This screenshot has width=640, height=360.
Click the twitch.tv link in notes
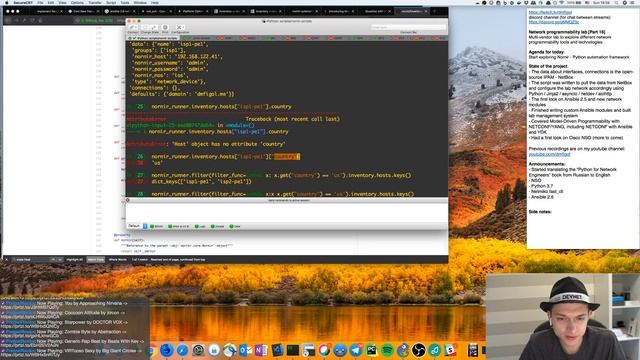550,13
